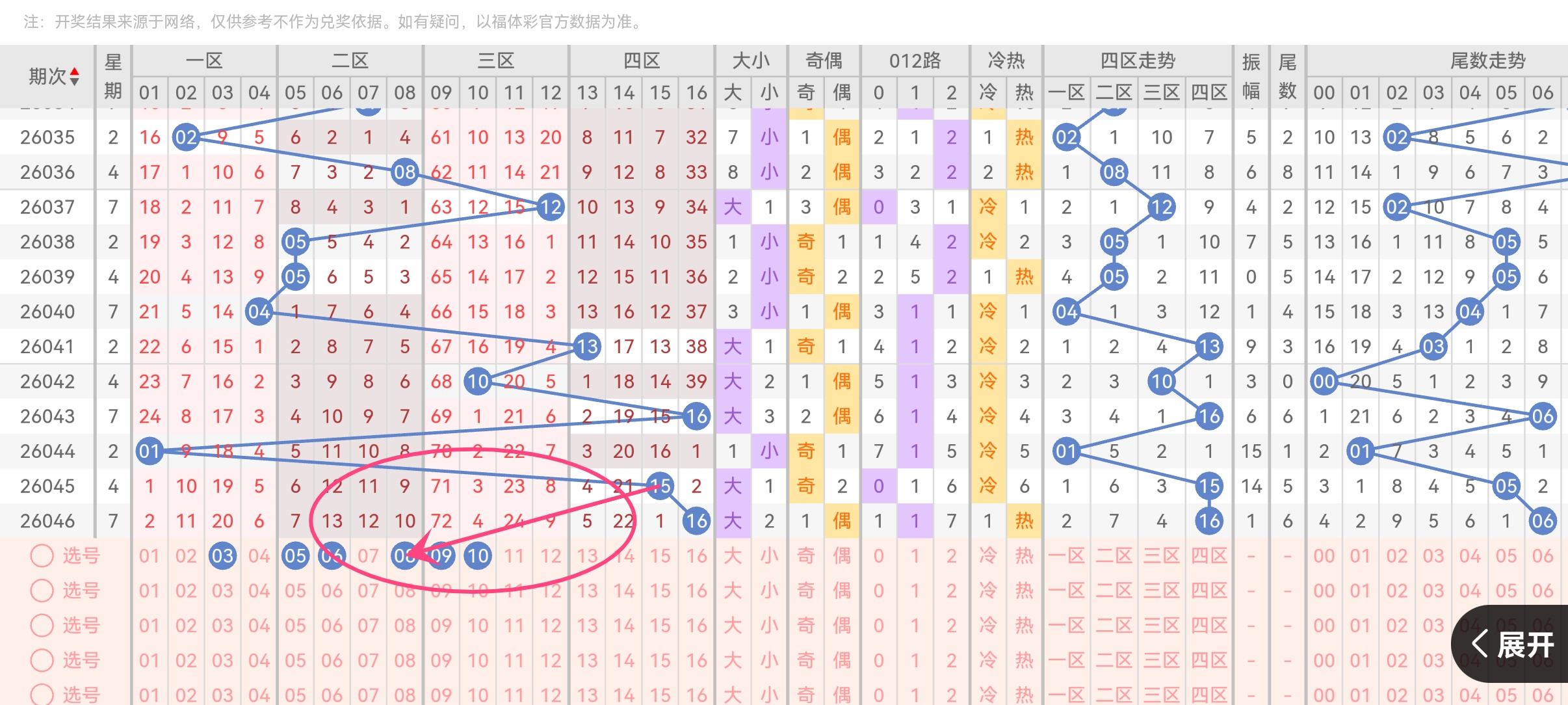Select the radio circle on the last 选号 row
The width and height of the screenshot is (1568, 705).
tap(43, 695)
